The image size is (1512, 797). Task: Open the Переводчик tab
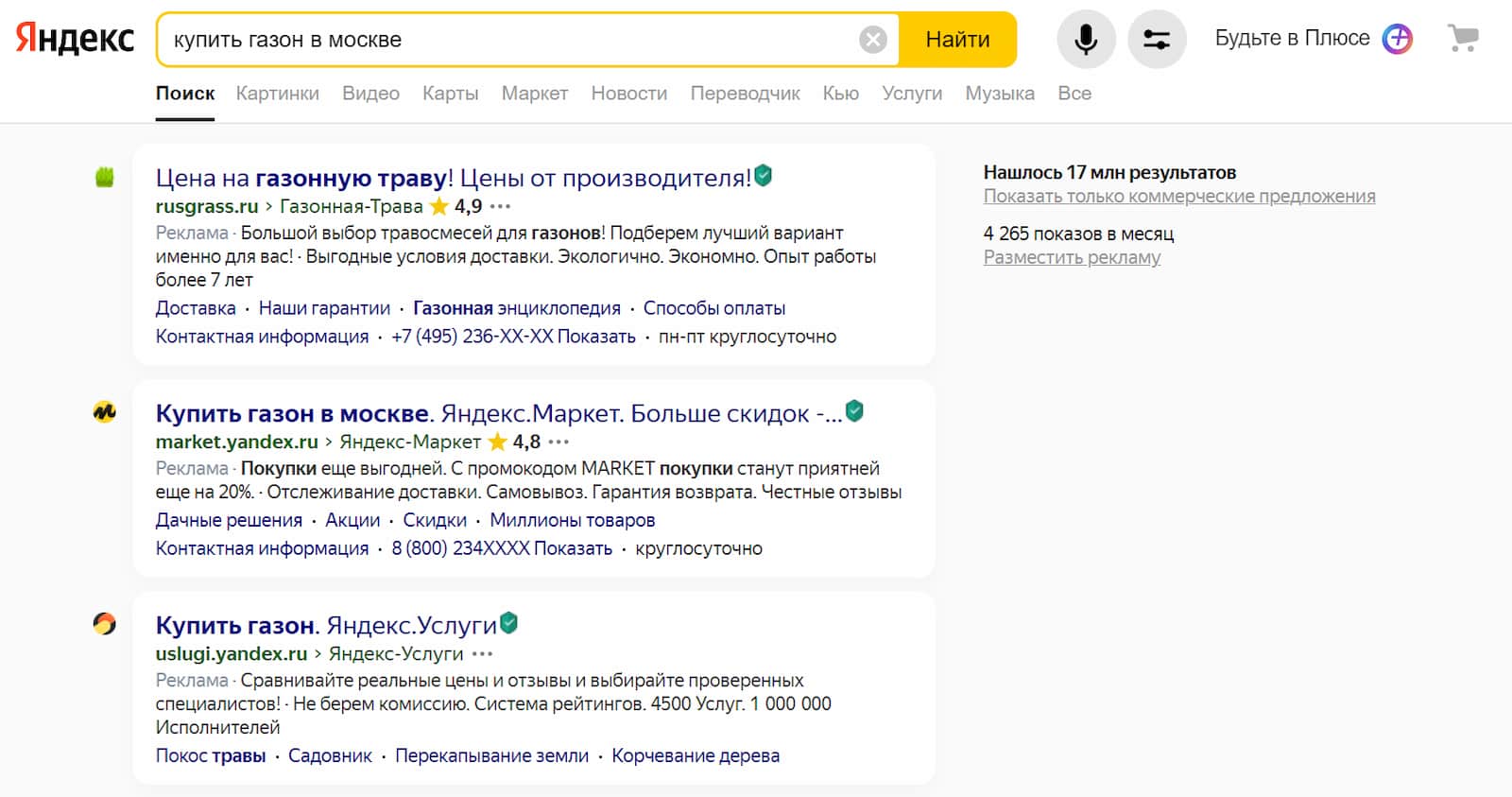pos(745,94)
